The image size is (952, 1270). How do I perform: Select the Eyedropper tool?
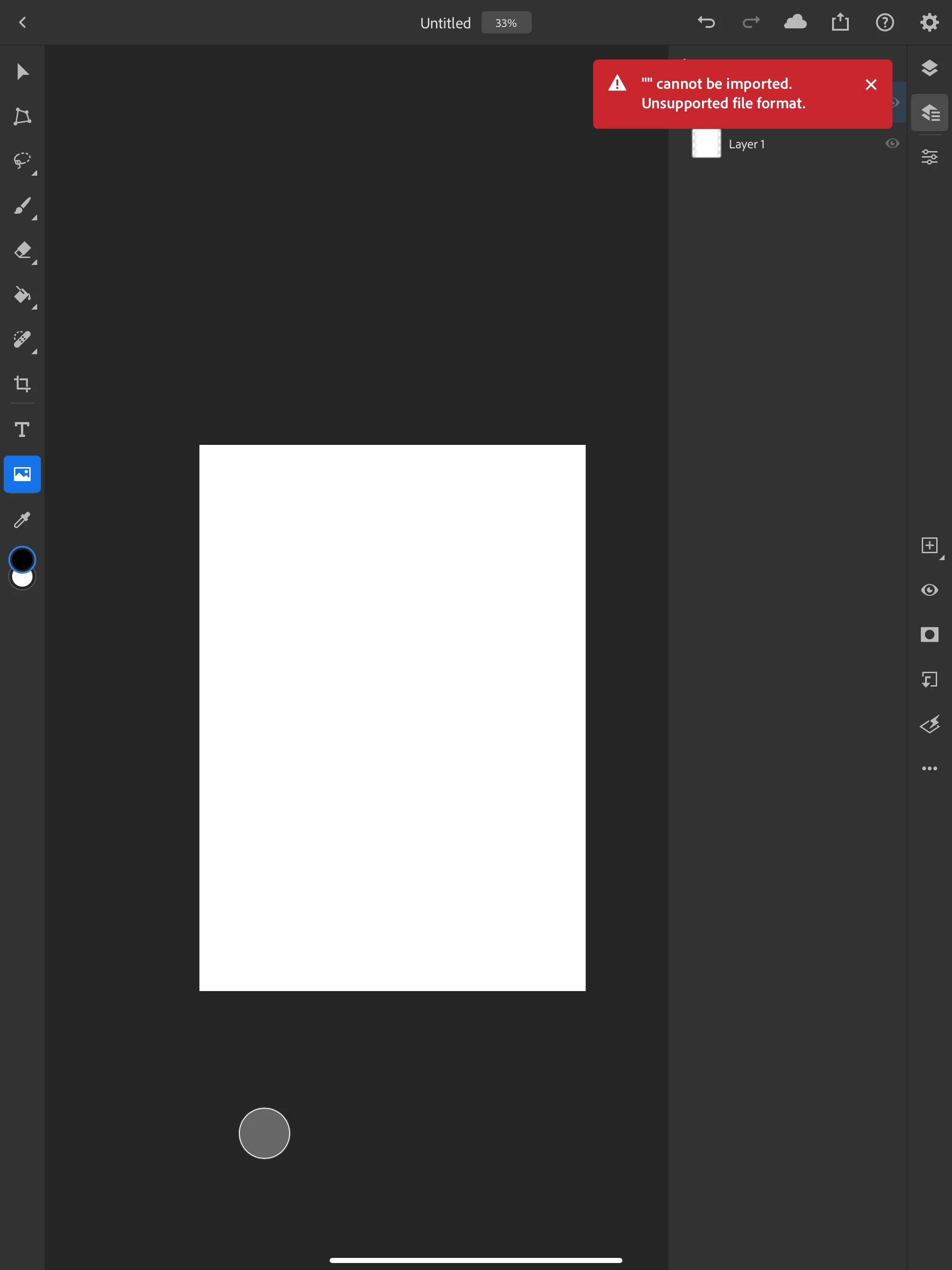click(22, 520)
